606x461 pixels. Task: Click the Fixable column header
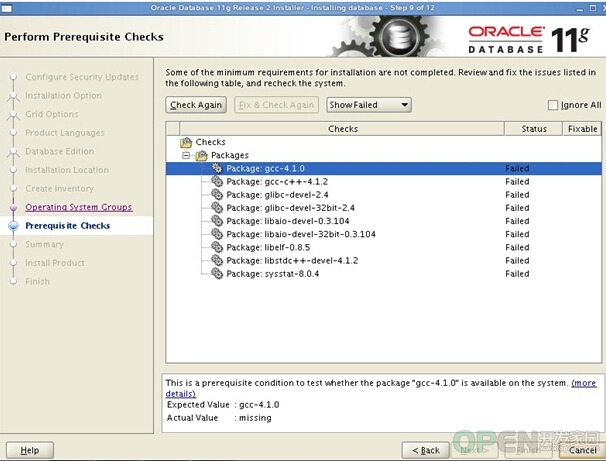click(x=582, y=129)
